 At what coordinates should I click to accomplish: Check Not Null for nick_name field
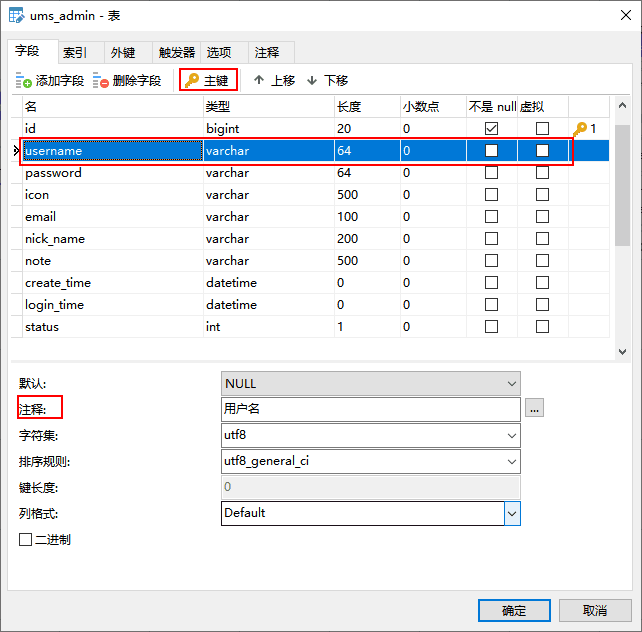[x=491, y=239]
